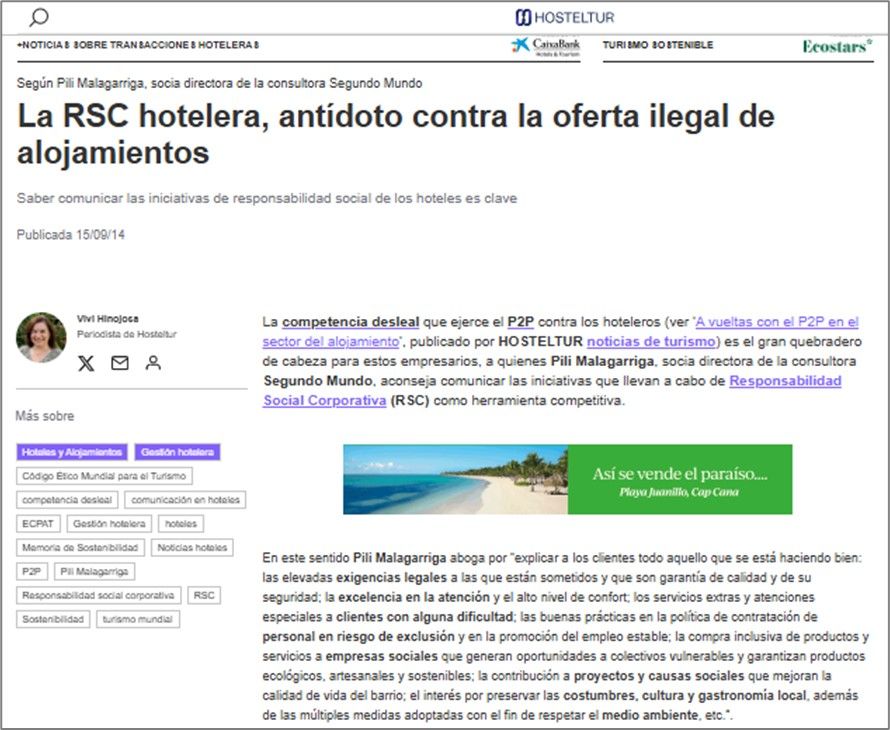Screen dimensions: 890x730
Task: Click the 'noticias de turismo' link
Action: pyautogui.click(x=651, y=341)
